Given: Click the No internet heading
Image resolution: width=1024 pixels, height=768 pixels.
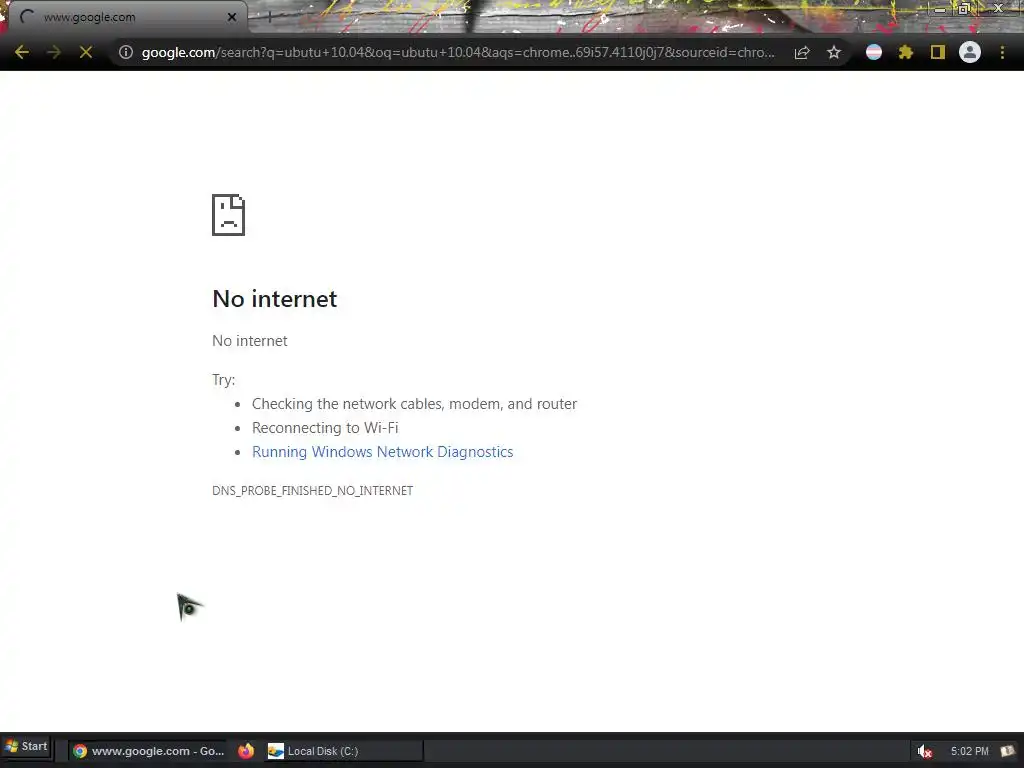Looking at the screenshot, I should tap(274, 298).
